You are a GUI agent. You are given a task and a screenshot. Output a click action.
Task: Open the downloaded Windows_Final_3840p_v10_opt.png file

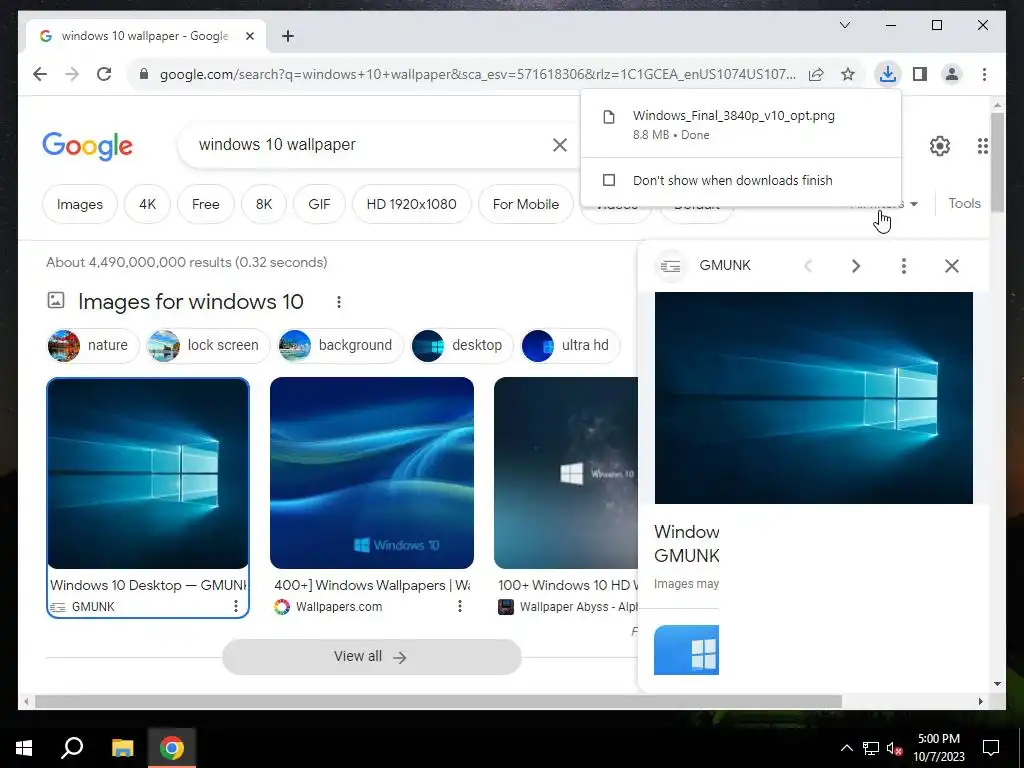pos(741,124)
